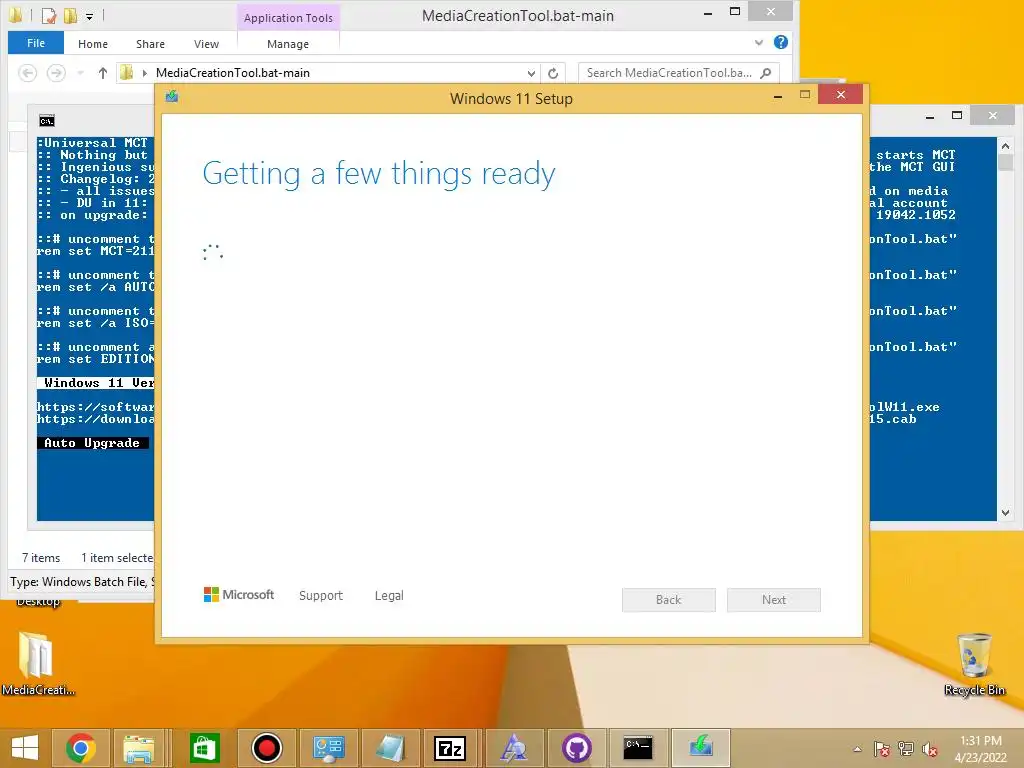Screen dimensions: 1024x768
Task: Select the Recycle Bin desktop icon
Action: point(974,664)
